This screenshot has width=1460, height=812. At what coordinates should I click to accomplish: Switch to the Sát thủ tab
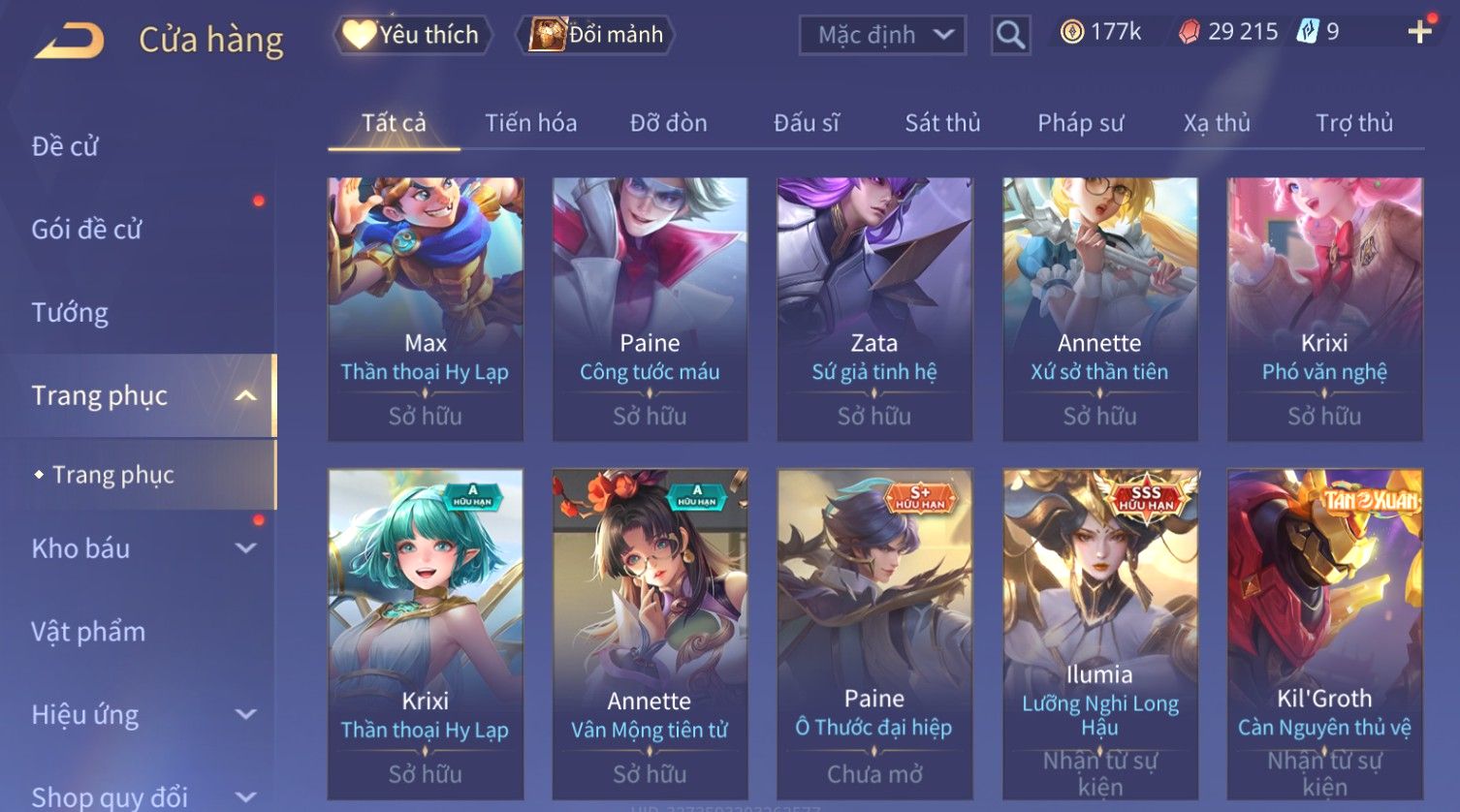pos(942,123)
